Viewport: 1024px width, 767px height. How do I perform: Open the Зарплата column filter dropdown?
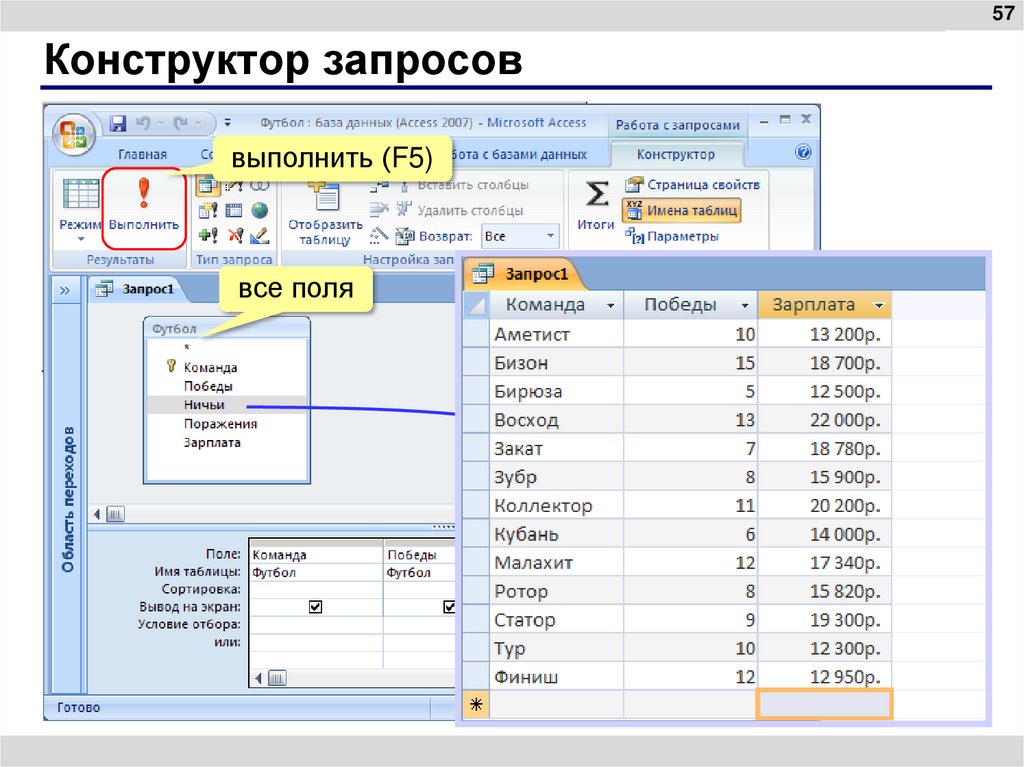[880, 304]
